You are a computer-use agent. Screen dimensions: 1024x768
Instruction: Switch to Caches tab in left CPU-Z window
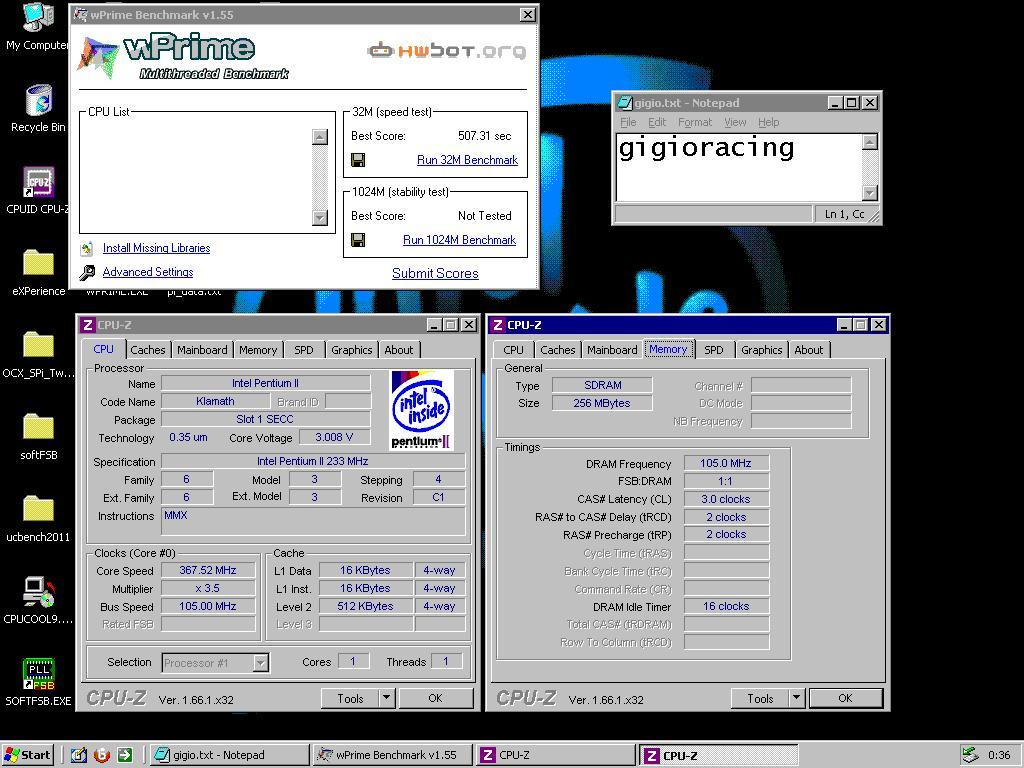(148, 350)
